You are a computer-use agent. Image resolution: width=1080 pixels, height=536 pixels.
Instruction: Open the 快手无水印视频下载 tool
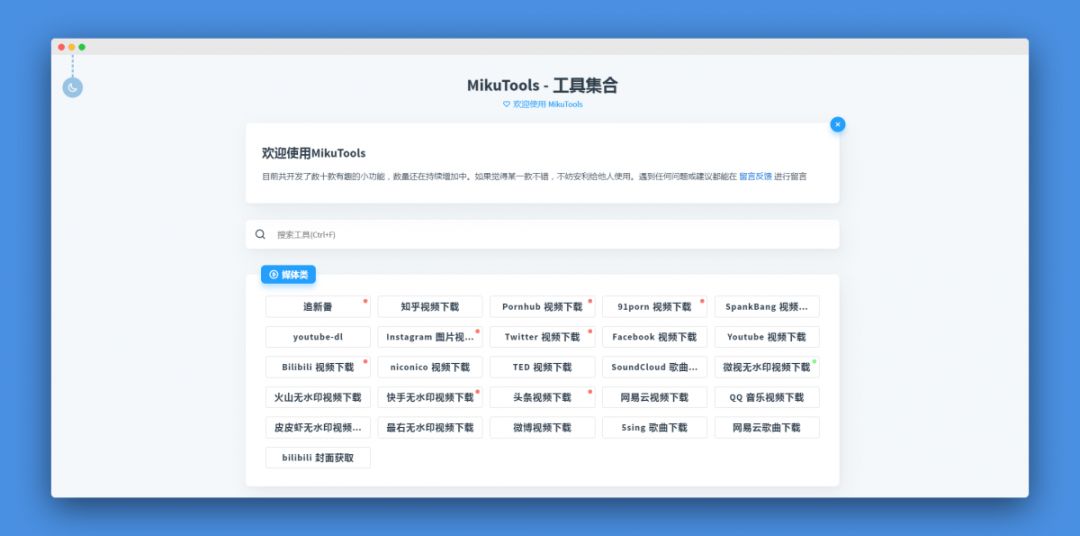click(430, 398)
